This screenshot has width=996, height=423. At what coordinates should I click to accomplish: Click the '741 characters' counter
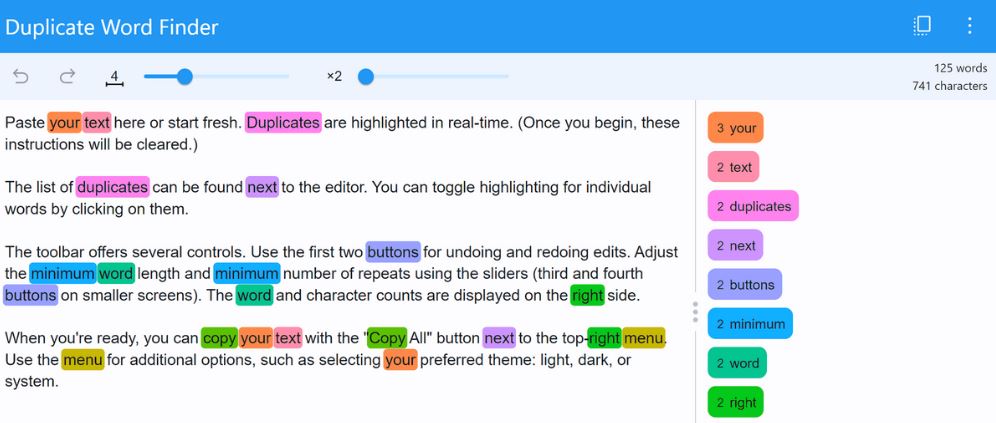(x=950, y=86)
